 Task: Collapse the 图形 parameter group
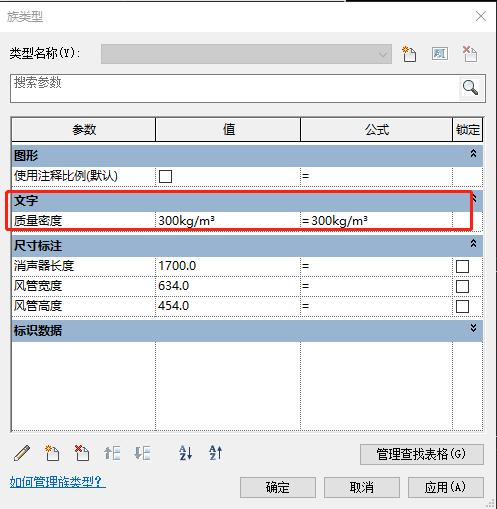tap(473, 154)
